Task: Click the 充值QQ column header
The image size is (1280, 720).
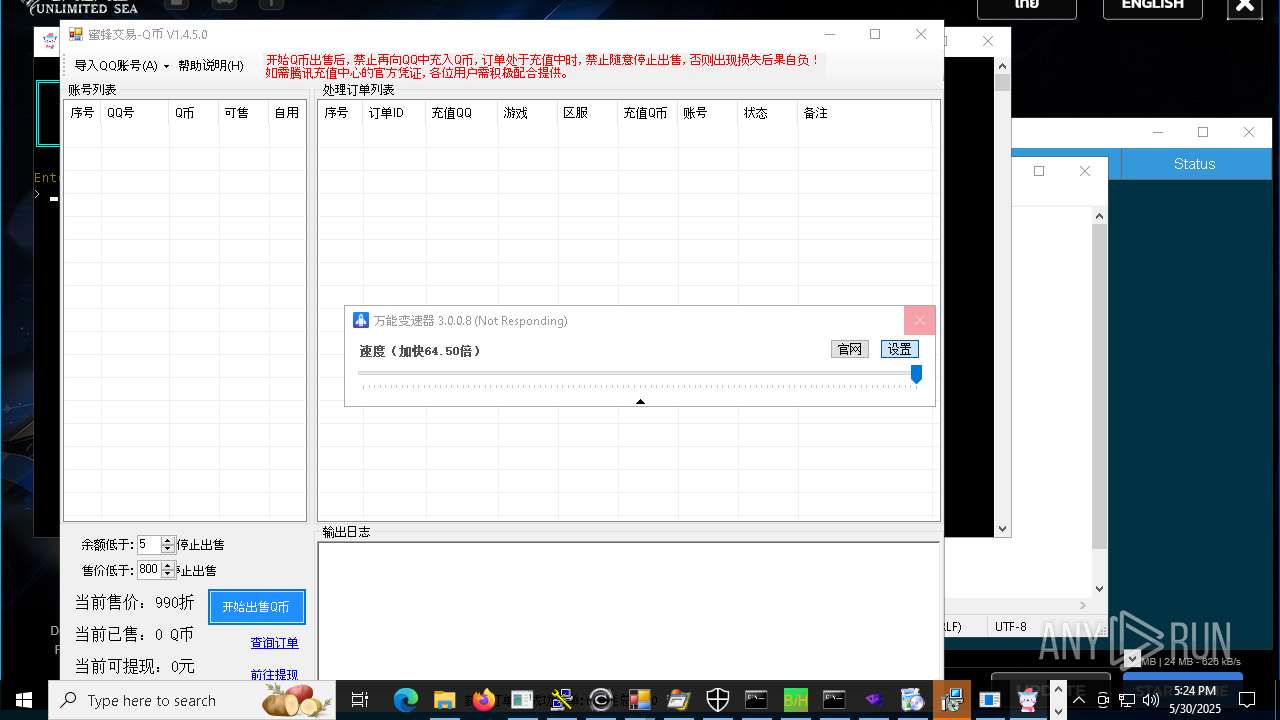Action: point(462,113)
